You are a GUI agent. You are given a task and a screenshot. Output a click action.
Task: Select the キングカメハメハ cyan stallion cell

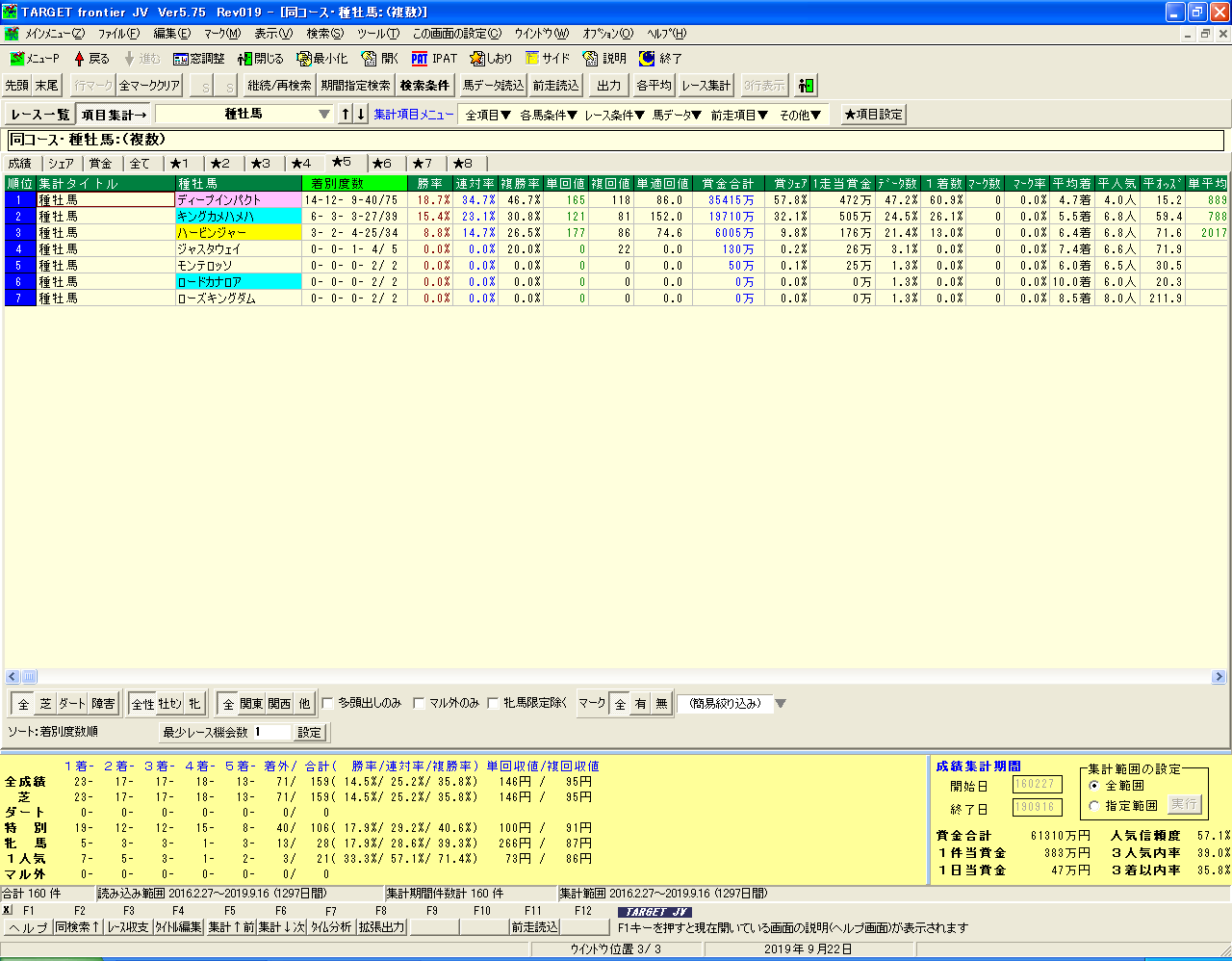[239, 217]
